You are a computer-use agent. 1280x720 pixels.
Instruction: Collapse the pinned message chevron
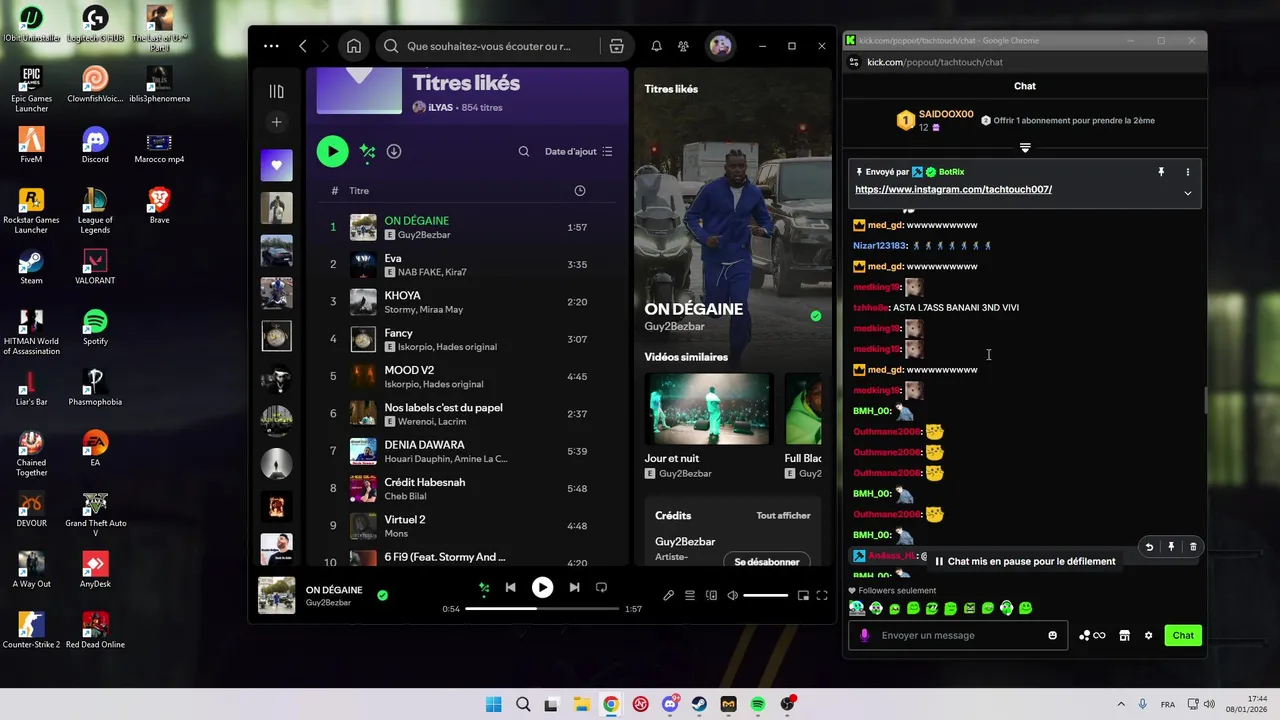coord(1188,193)
